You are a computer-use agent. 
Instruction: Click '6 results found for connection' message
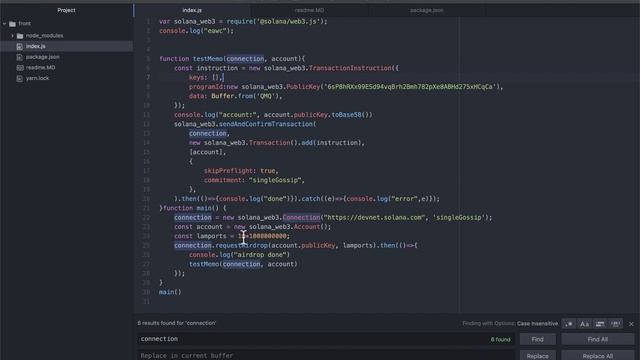(177, 323)
